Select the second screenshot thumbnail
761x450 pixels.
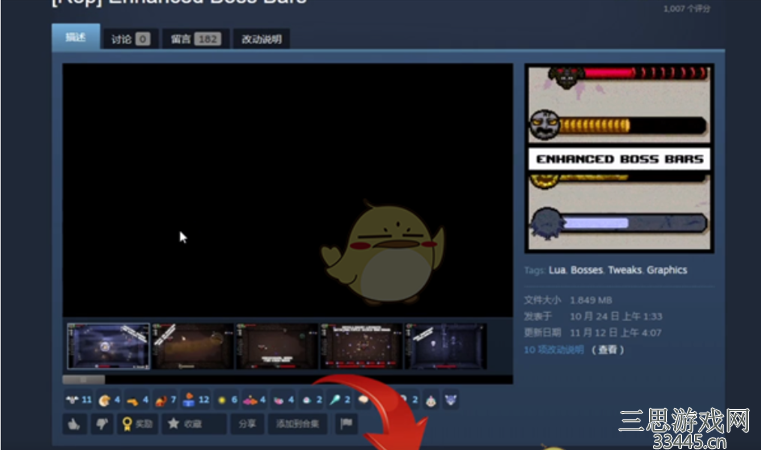193,346
